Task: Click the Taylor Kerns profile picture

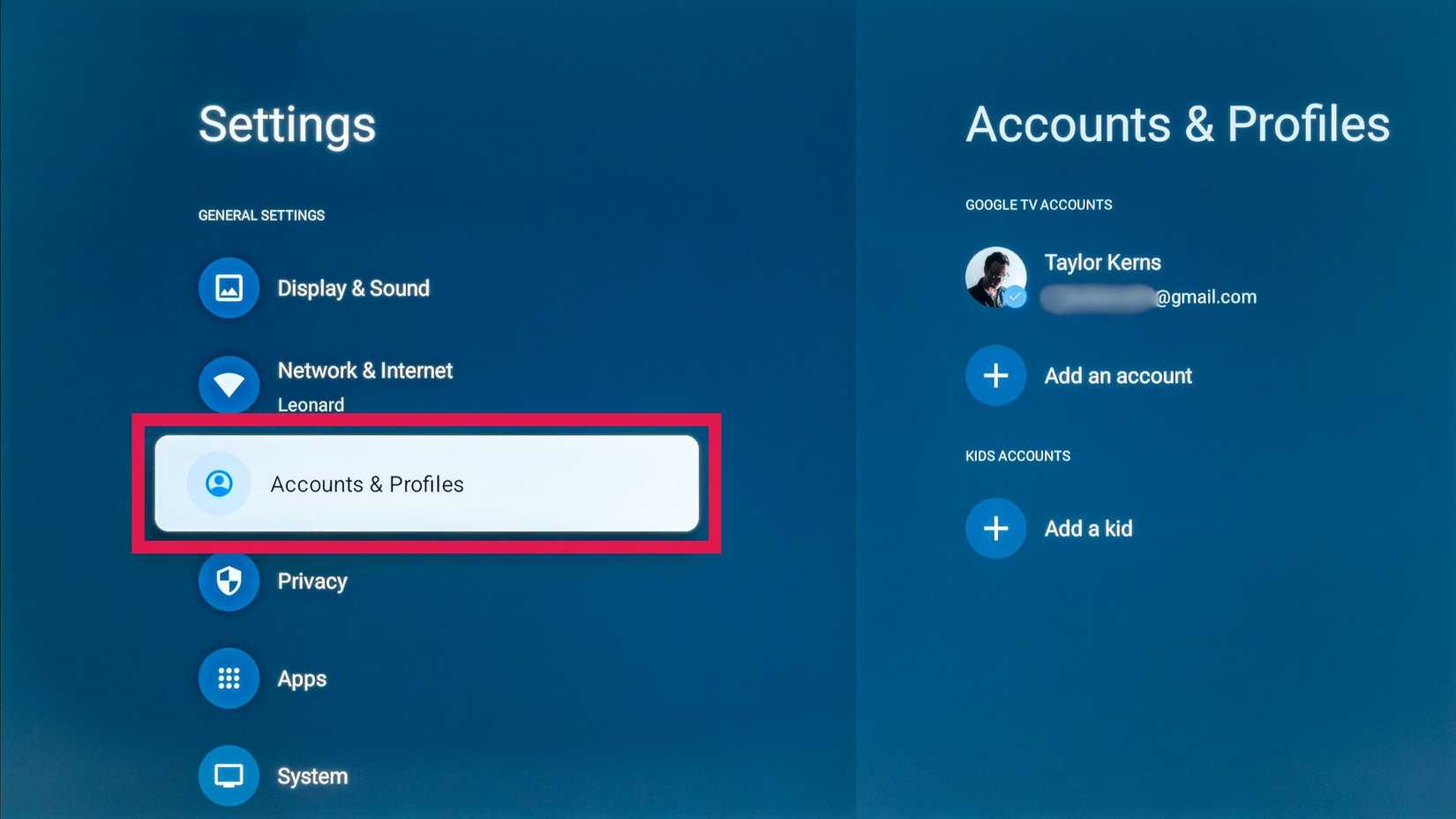Action: [994, 274]
